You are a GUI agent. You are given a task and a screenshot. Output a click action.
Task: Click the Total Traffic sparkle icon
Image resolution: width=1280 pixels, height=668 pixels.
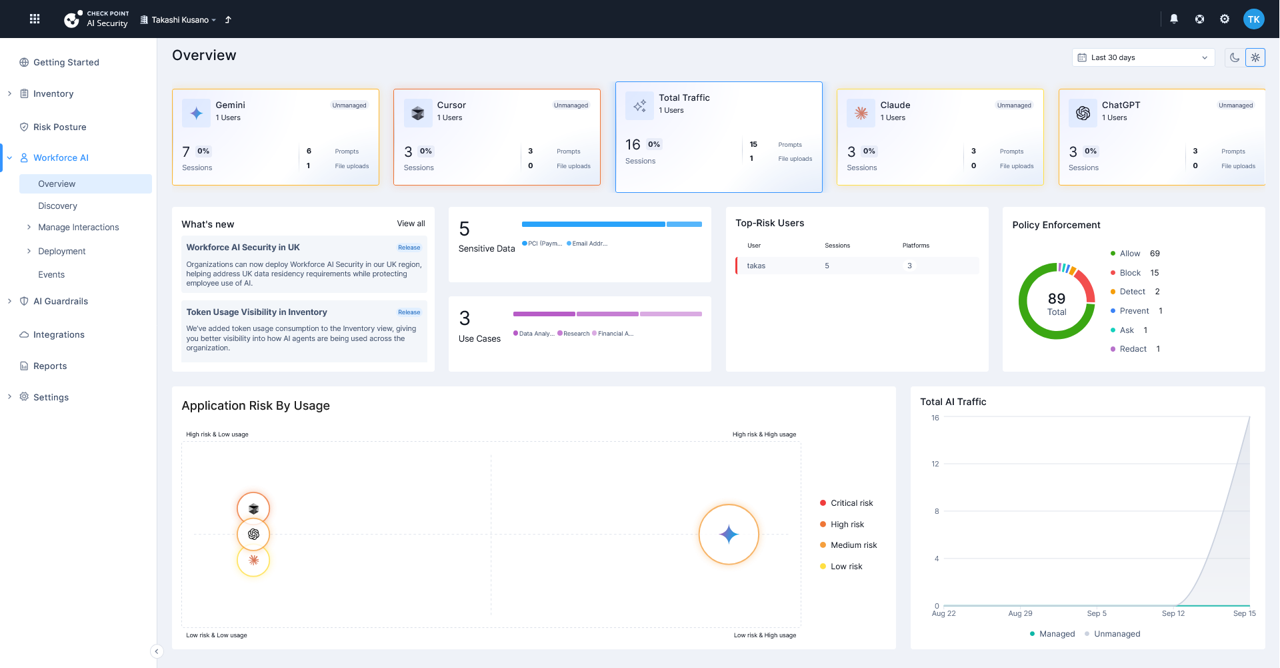pyautogui.click(x=640, y=105)
